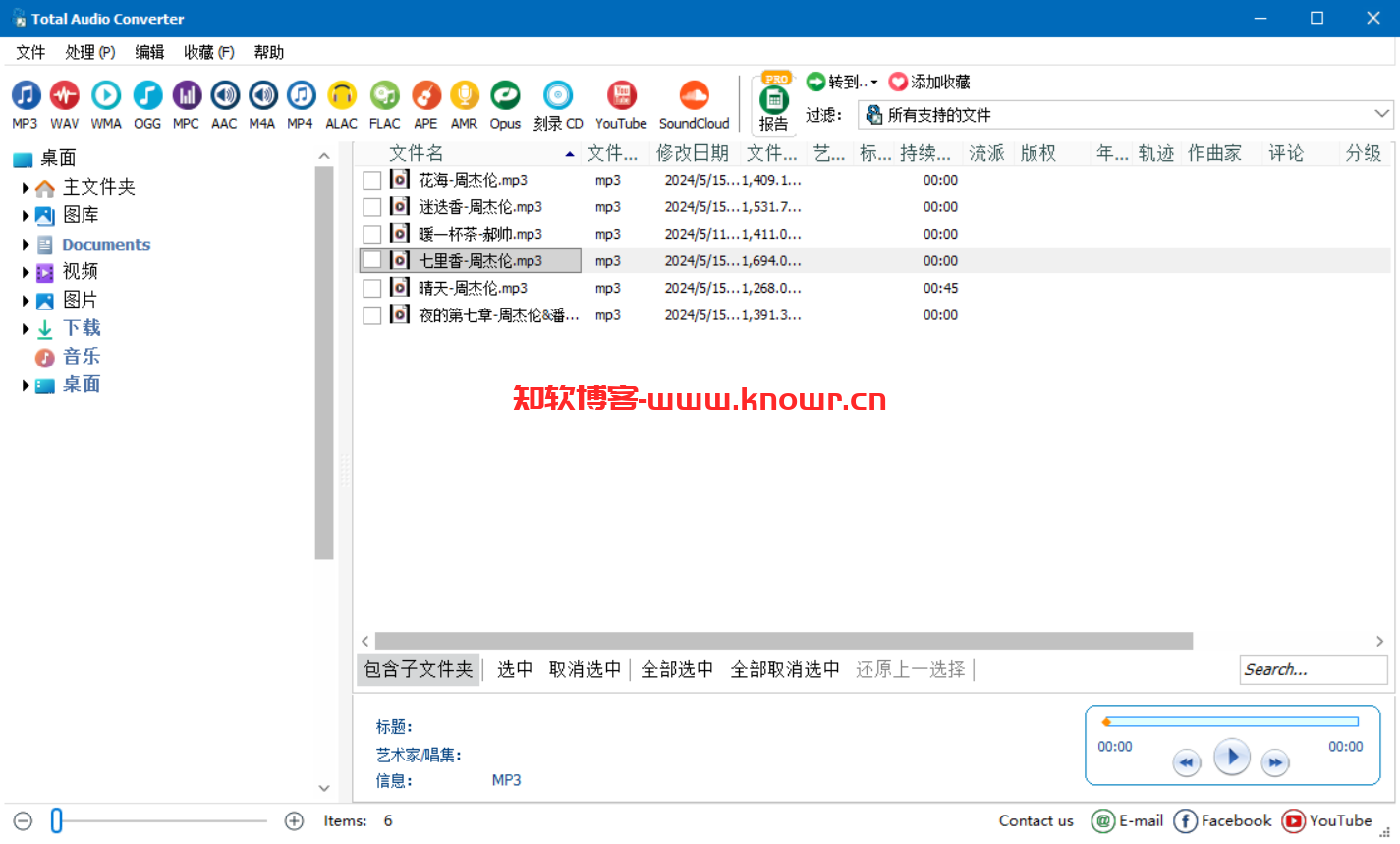
Task: Open the 处理 (P) menu
Action: 90,52
